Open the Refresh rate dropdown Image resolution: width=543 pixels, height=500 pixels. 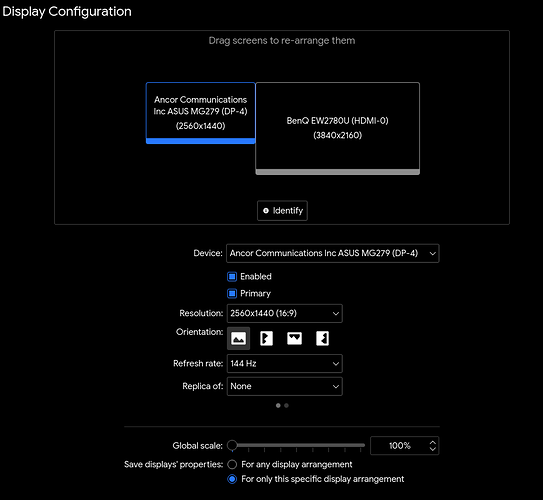pyautogui.click(x=285, y=364)
